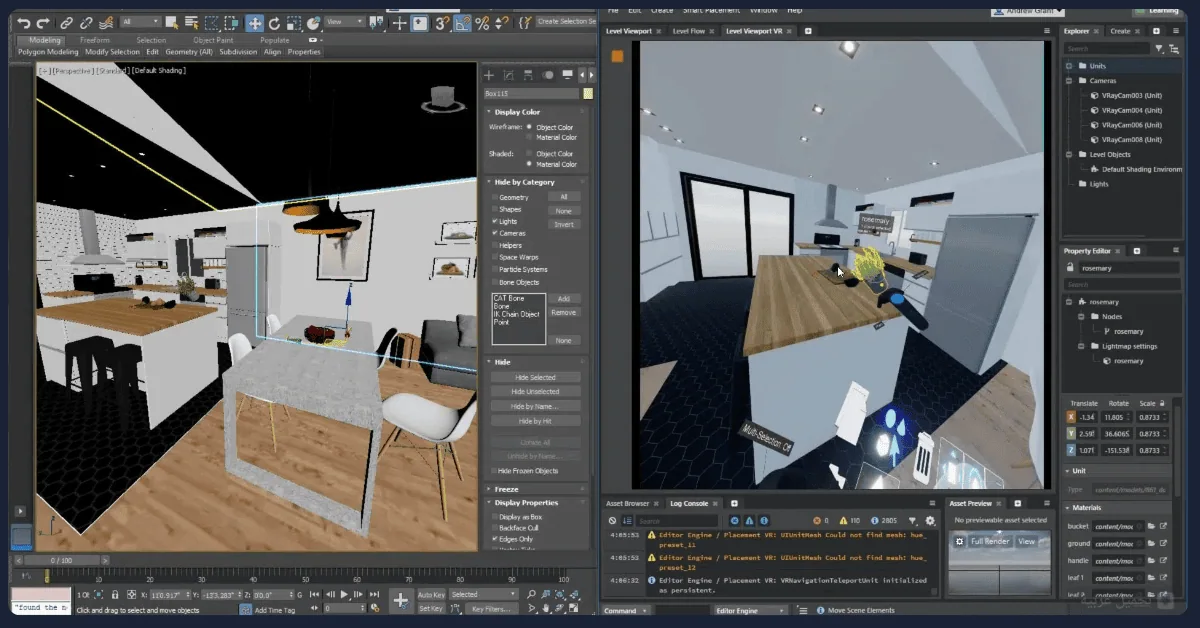The image size is (1200, 628).
Task: Open the Polygon Modeling ribbon menu
Action: point(47,52)
